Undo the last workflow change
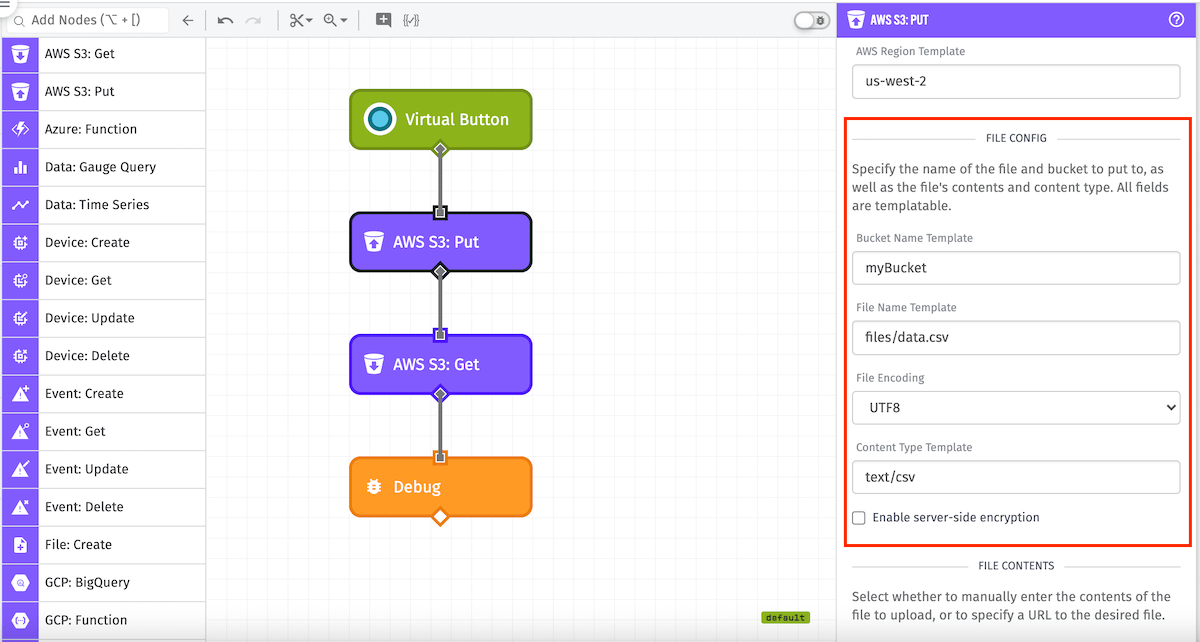The image size is (1200, 642). [x=225, y=20]
